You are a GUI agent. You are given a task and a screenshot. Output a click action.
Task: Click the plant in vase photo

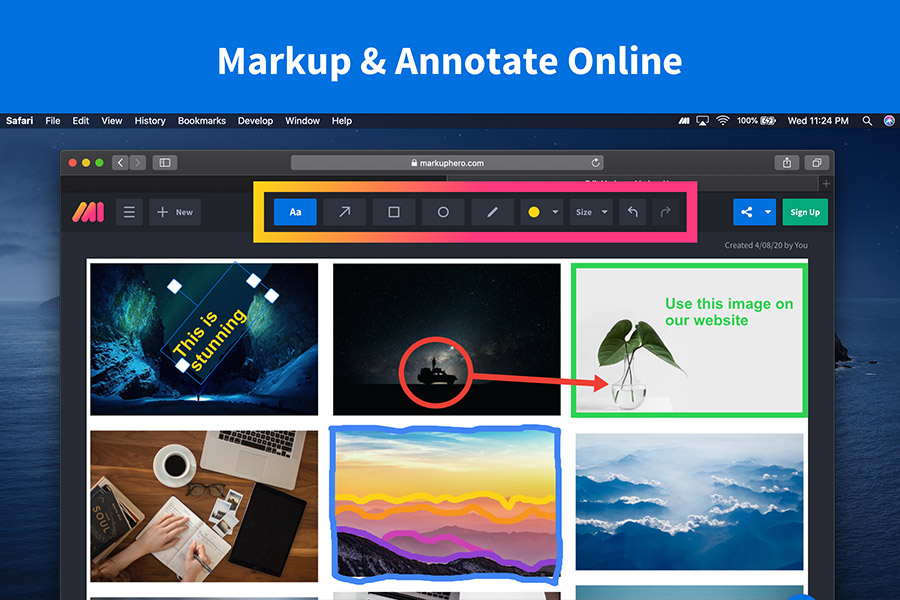coord(689,339)
